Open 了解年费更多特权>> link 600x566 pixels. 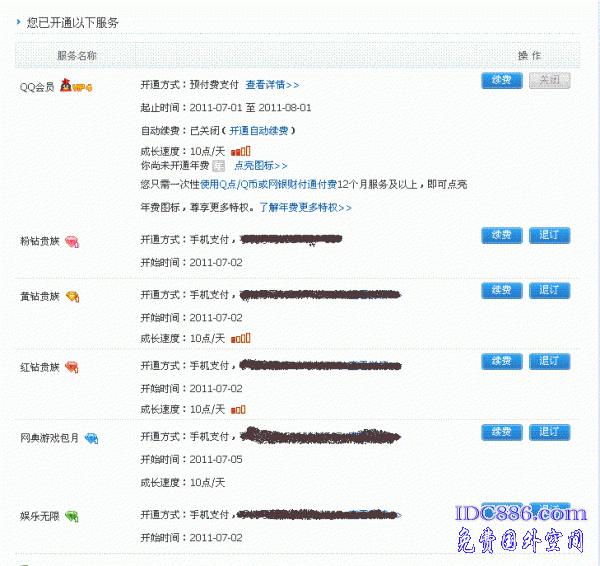click(305, 207)
